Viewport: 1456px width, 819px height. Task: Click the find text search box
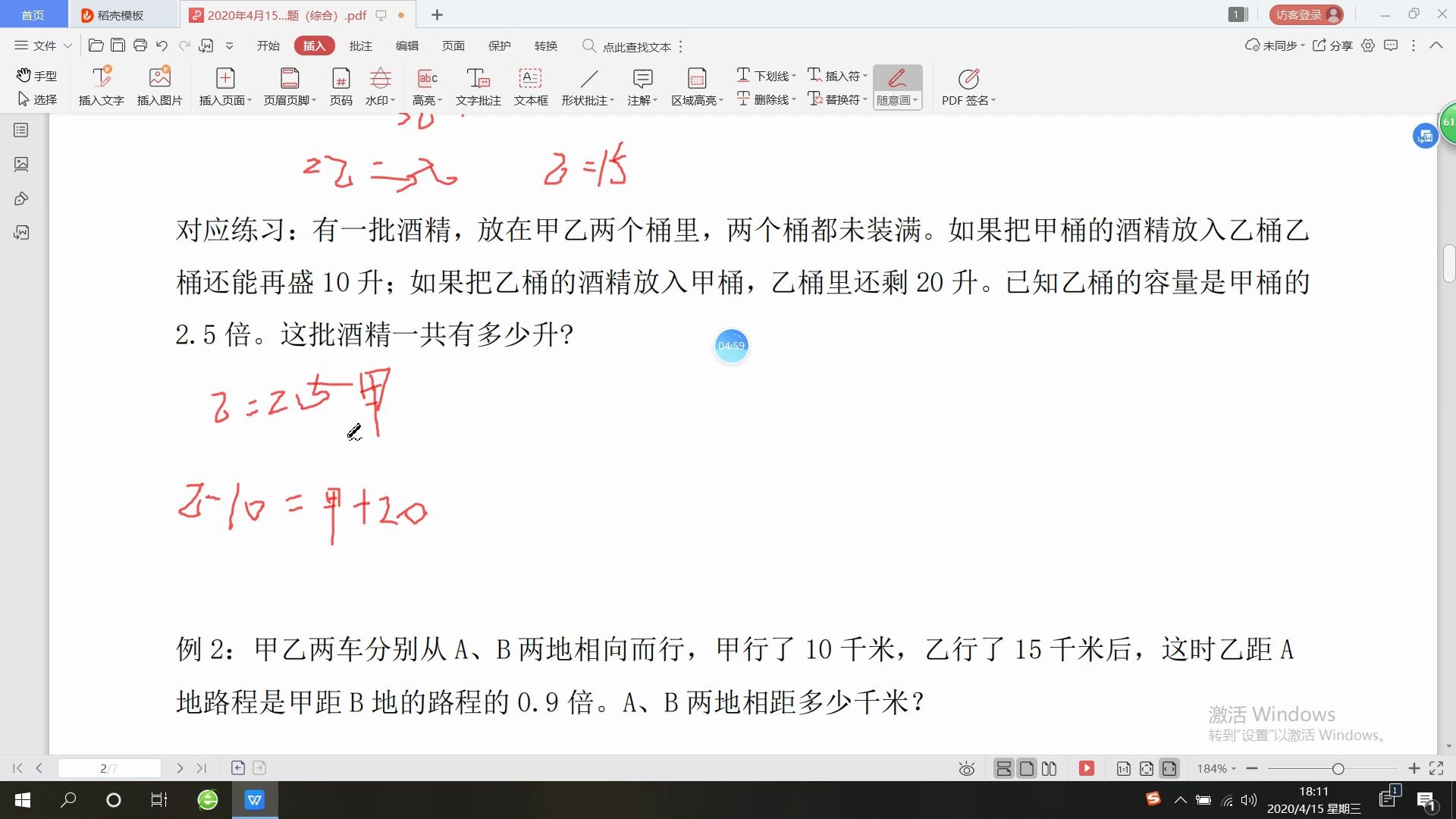point(628,46)
